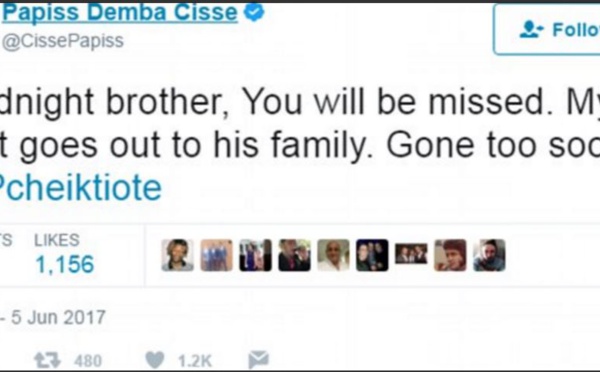Viewport: 600px width, 372px height.
Task: Open the avatar showing group in blue
Action: [217, 255]
